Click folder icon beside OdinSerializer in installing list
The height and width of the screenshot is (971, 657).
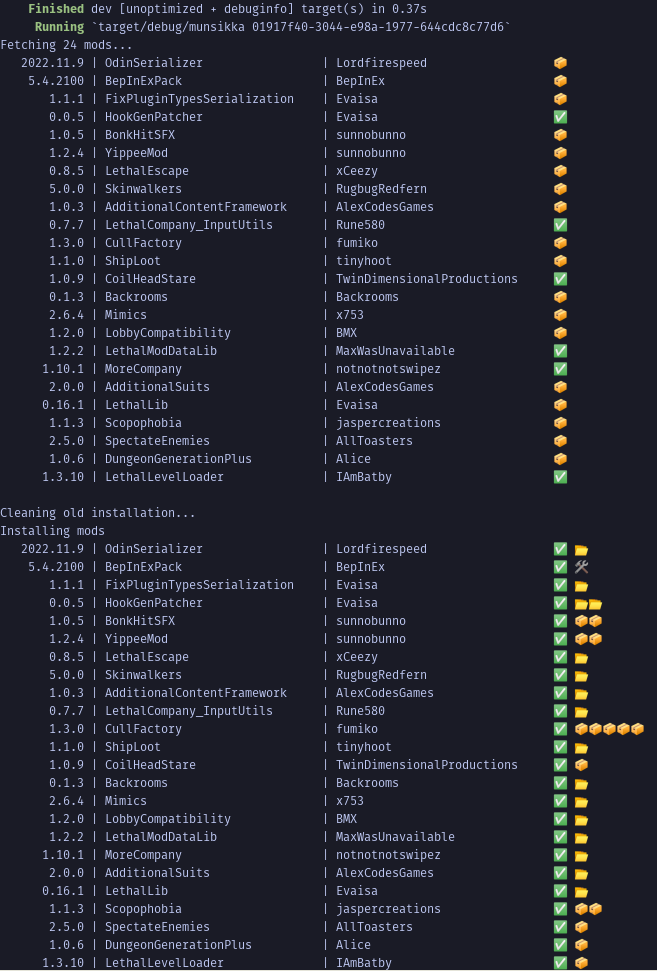(581, 549)
